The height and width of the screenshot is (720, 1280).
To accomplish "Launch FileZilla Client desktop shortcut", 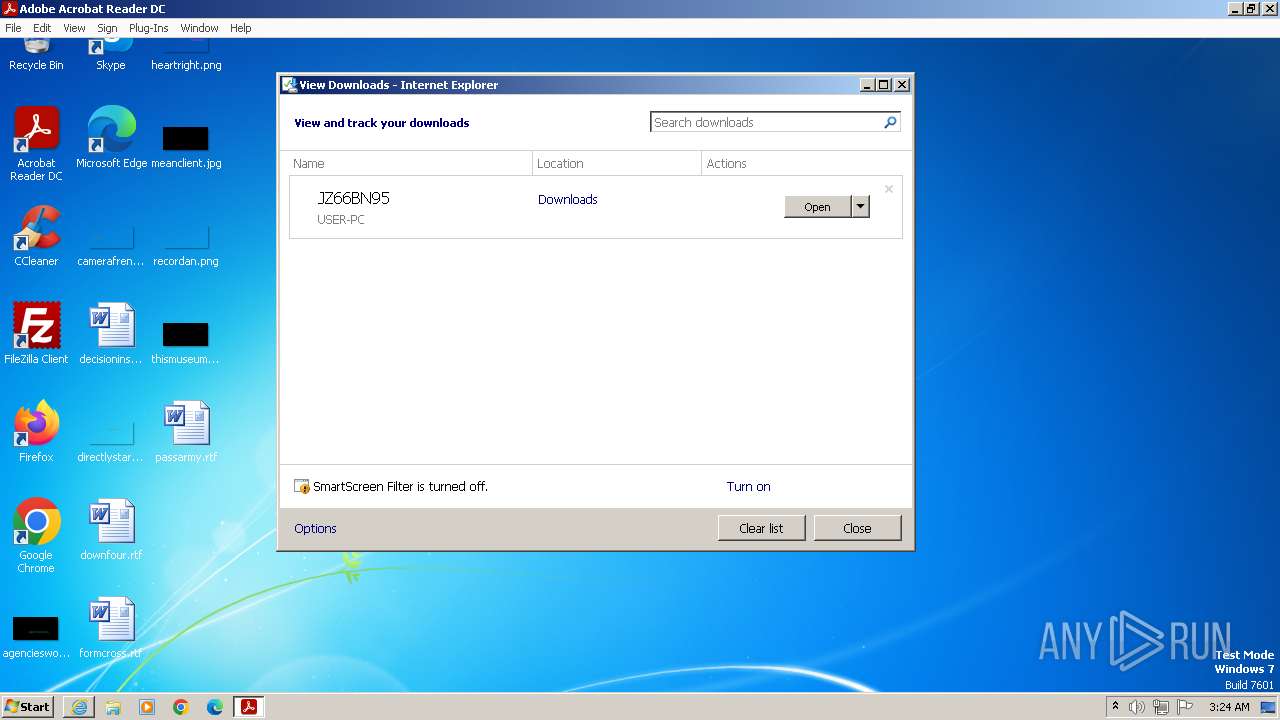I will pos(37,334).
